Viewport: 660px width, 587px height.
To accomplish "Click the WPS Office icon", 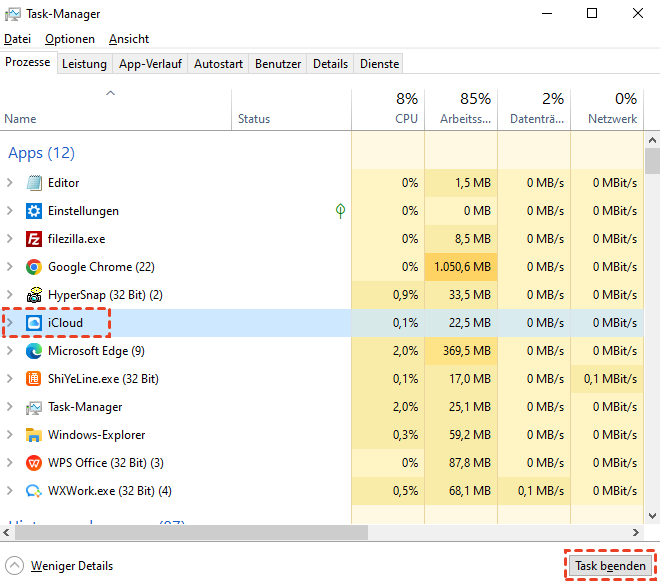I will pyautogui.click(x=34, y=463).
